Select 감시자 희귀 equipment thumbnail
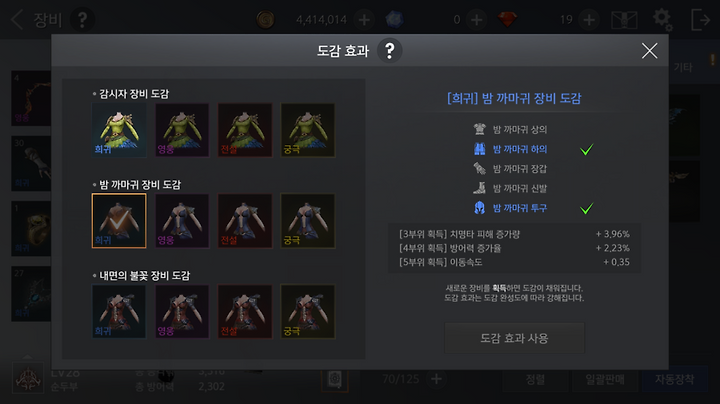Screen dimensions: 720x404 pyautogui.click(x=119, y=130)
